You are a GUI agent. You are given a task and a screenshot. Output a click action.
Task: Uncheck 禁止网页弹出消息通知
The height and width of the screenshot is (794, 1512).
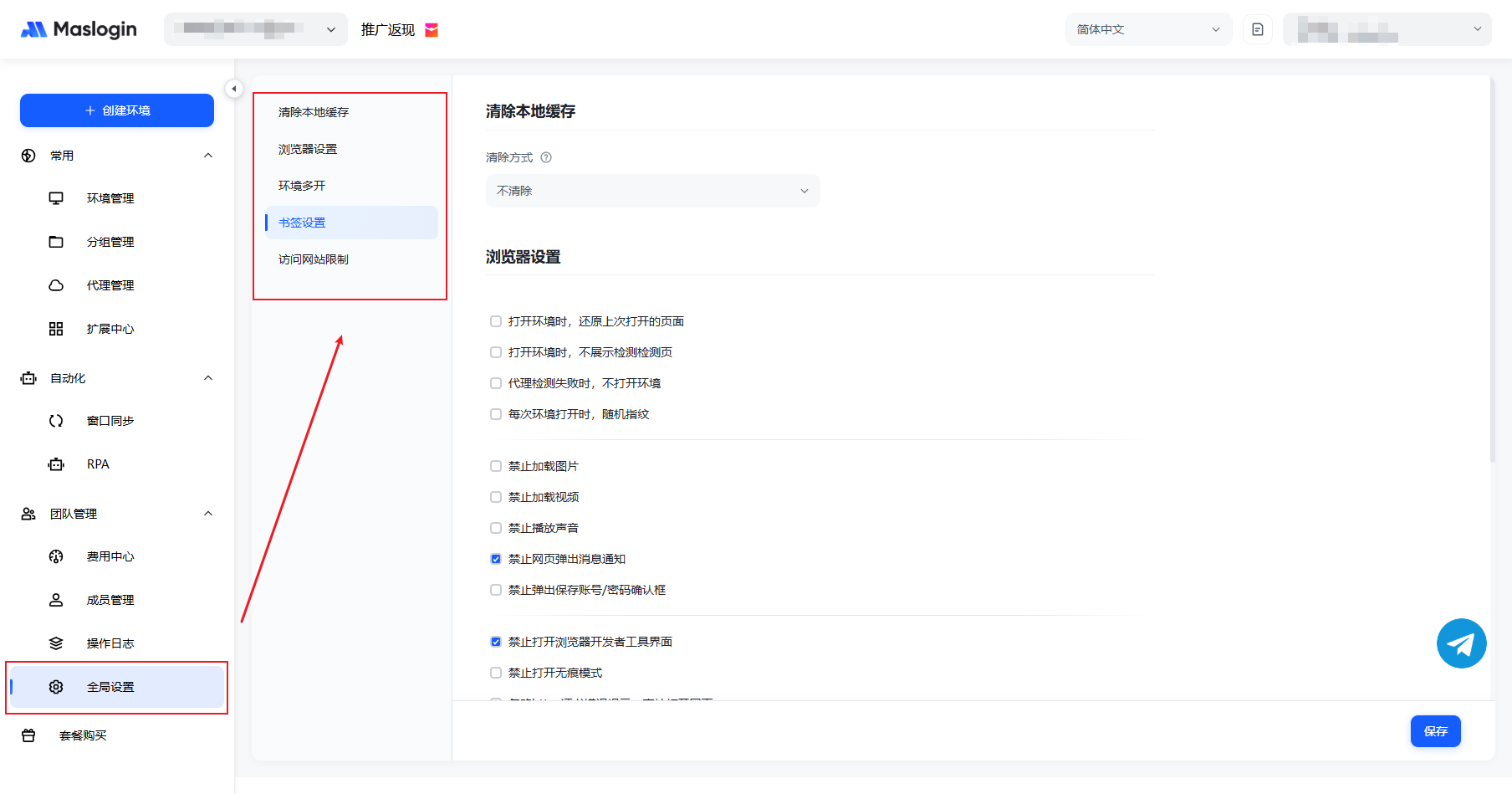coord(496,559)
